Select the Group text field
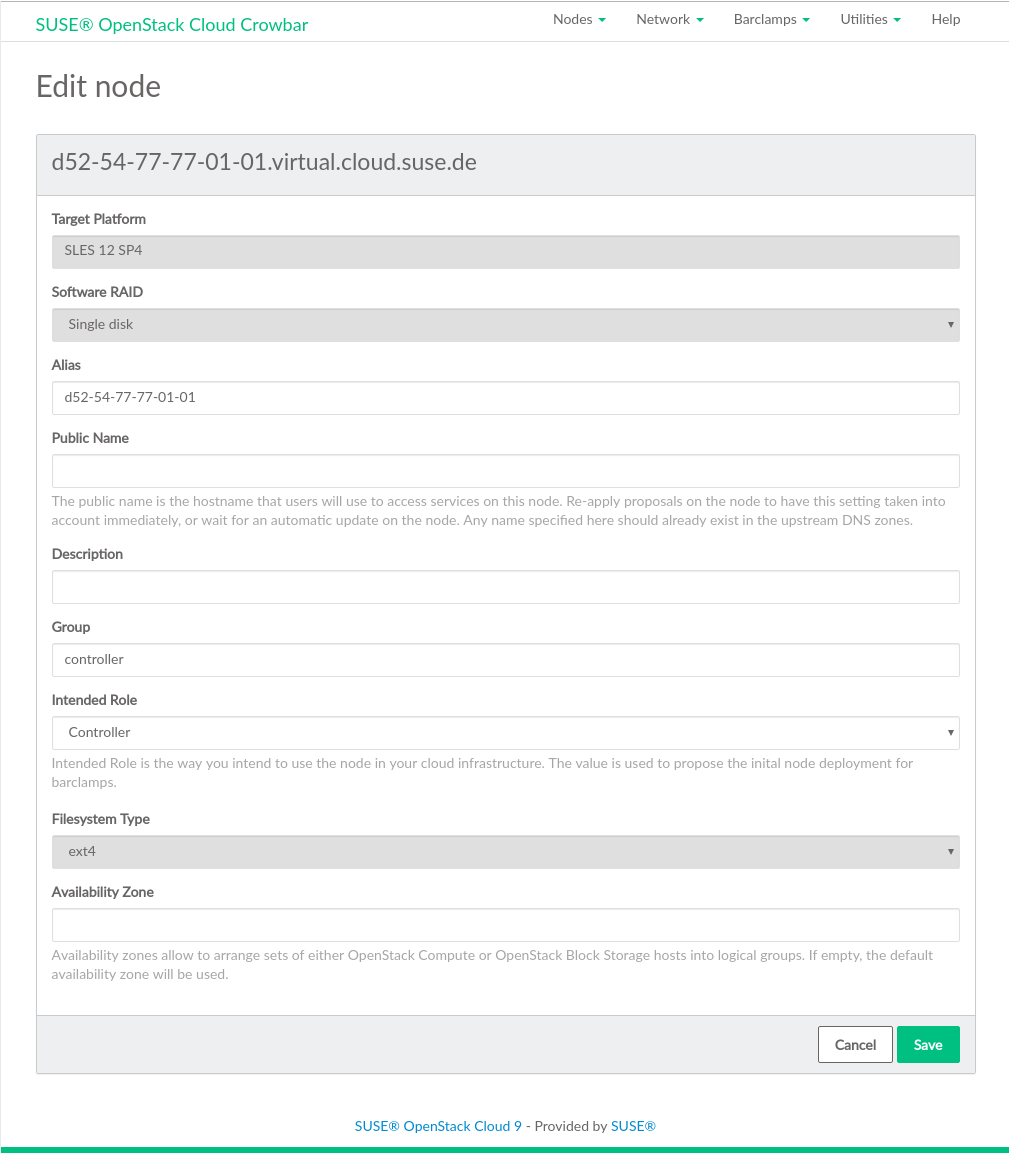 click(x=505, y=660)
